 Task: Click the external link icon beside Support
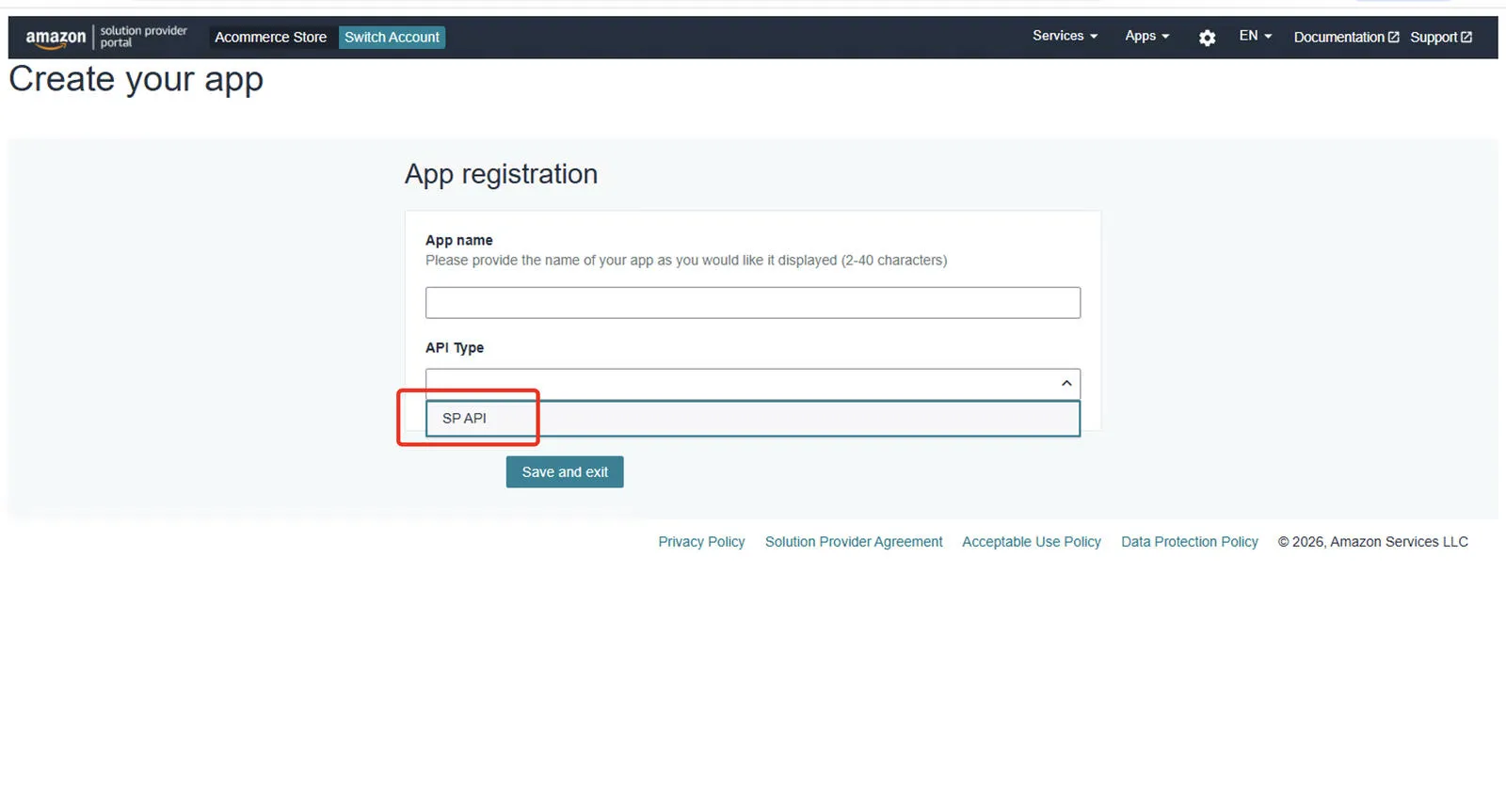(1466, 37)
